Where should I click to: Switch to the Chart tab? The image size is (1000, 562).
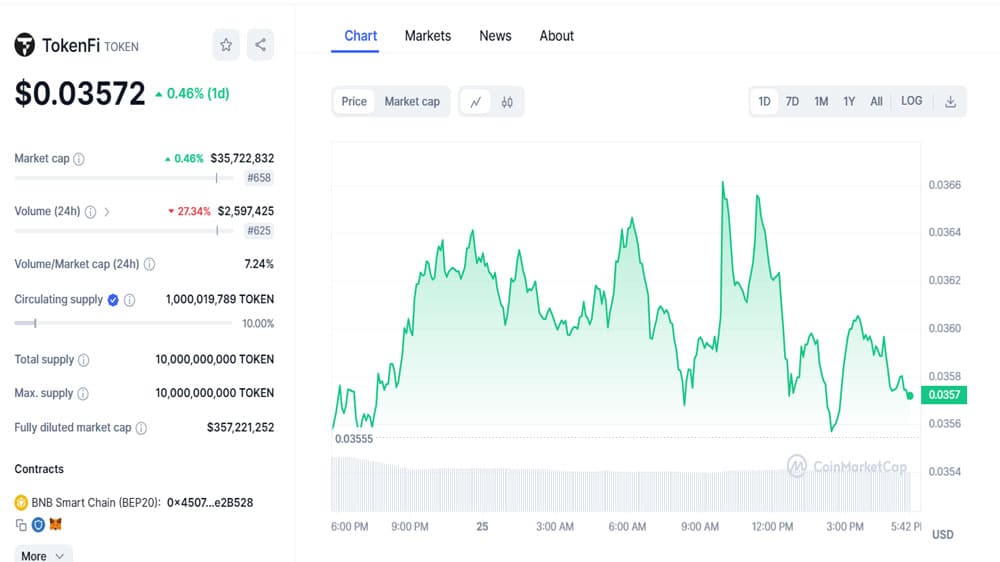[x=360, y=36]
